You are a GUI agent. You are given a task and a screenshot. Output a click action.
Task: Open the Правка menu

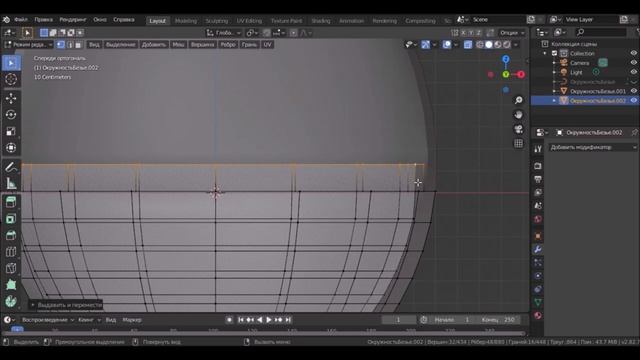(x=44, y=20)
